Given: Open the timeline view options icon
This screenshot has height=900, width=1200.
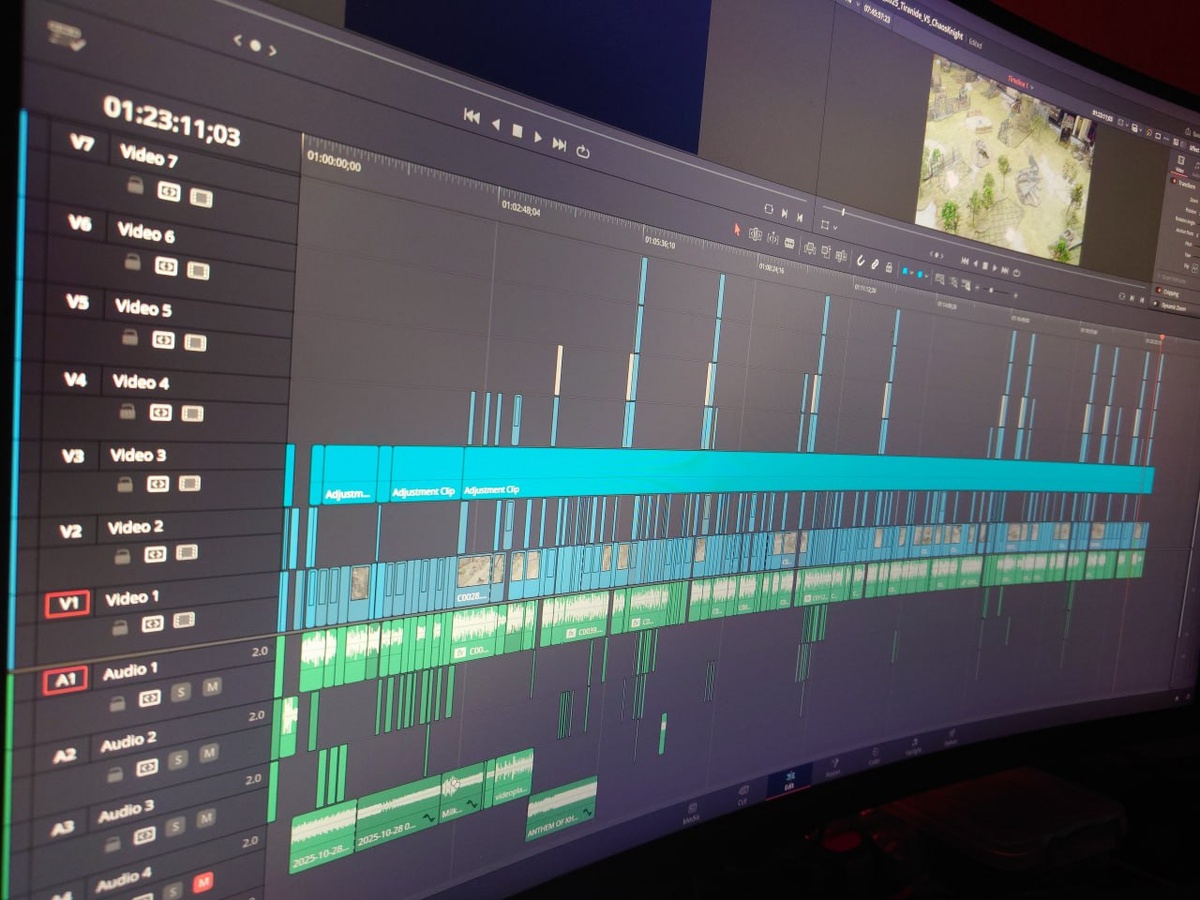Looking at the screenshot, I should pos(69,36).
